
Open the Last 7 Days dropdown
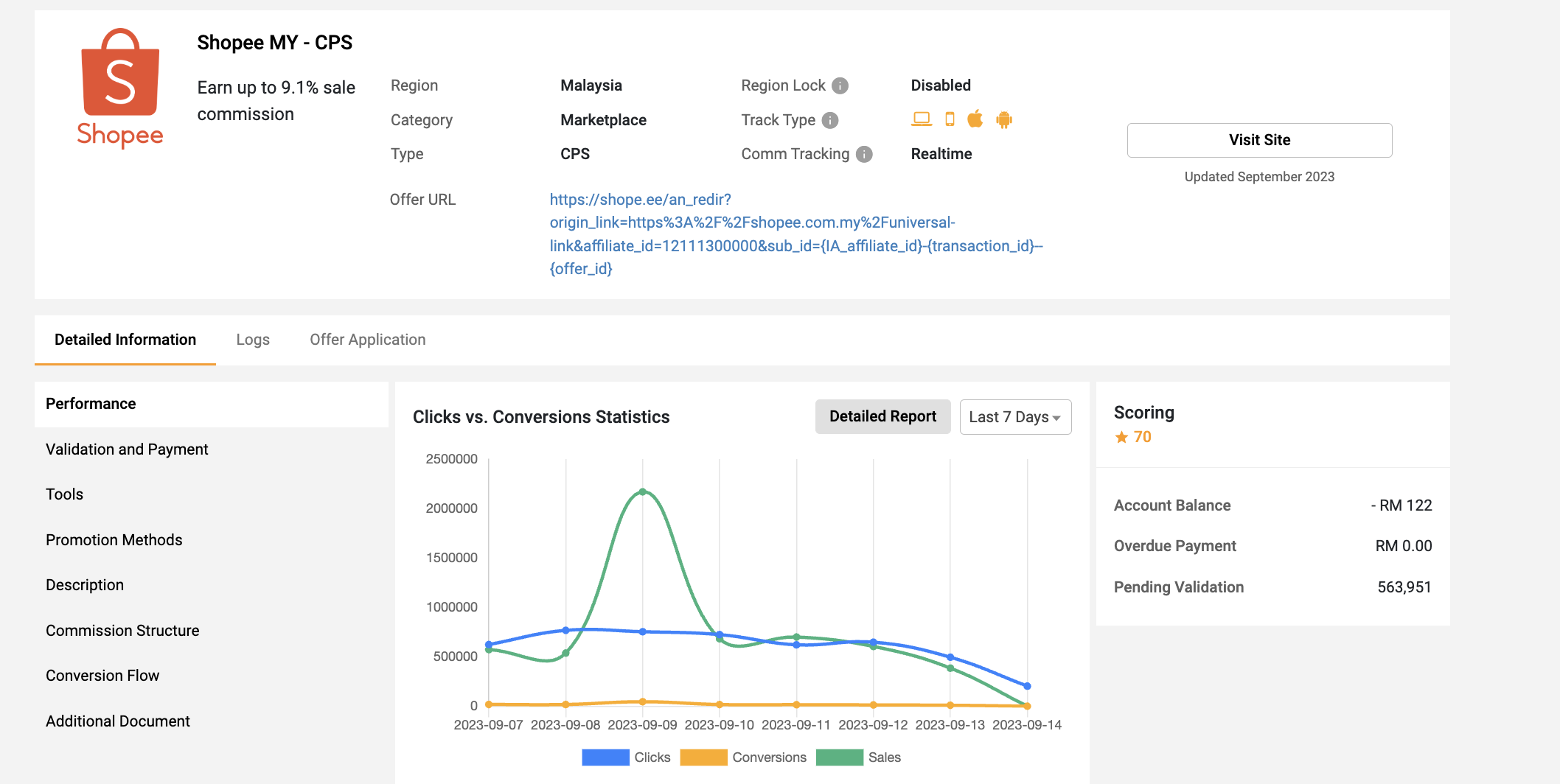tap(1015, 417)
